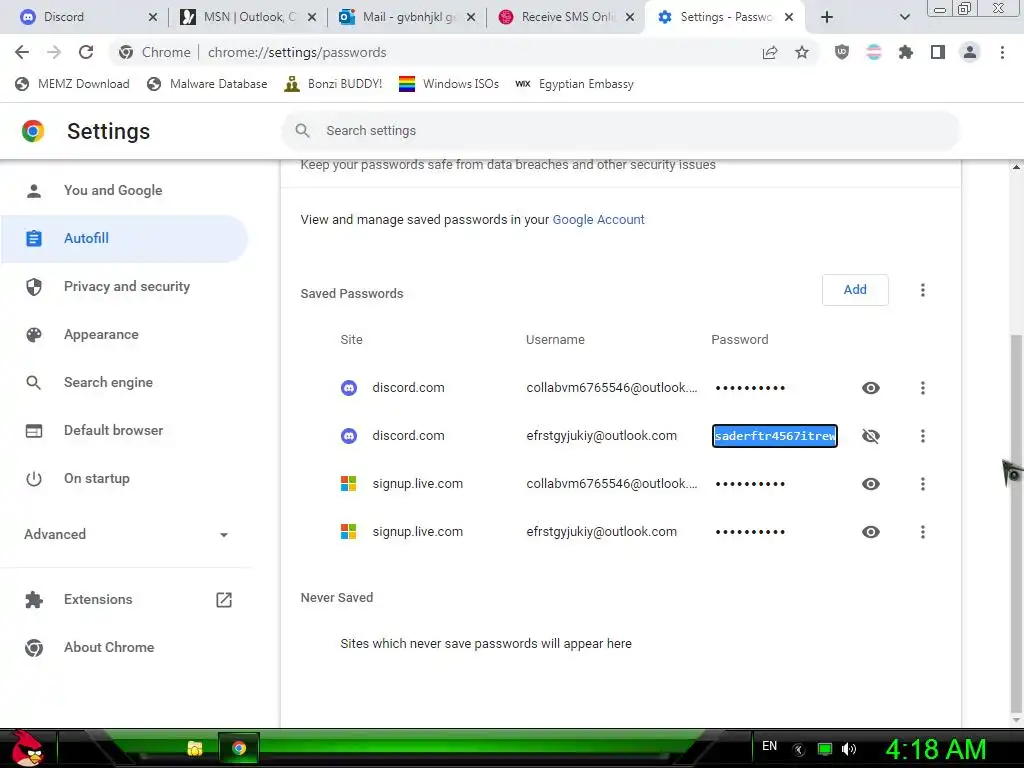Open the file manager taskbar icon
Image resolution: width=1024 pixels, height=768 pixels.
tap(195, 748)
